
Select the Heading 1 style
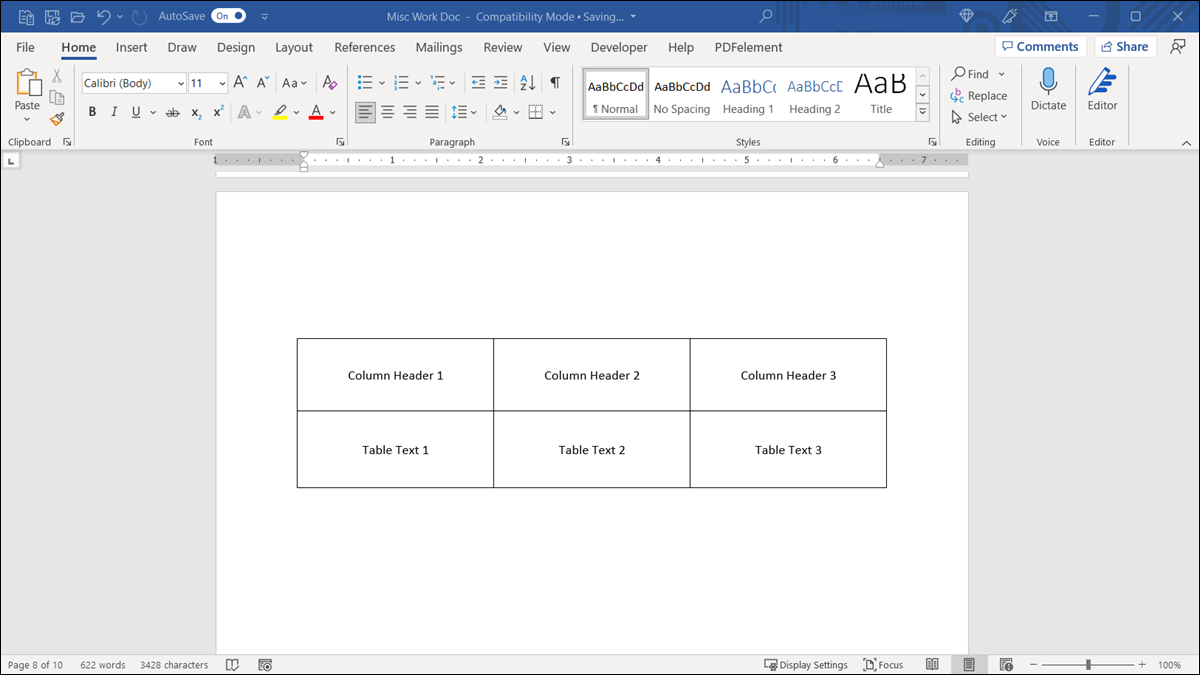point(748,93)
